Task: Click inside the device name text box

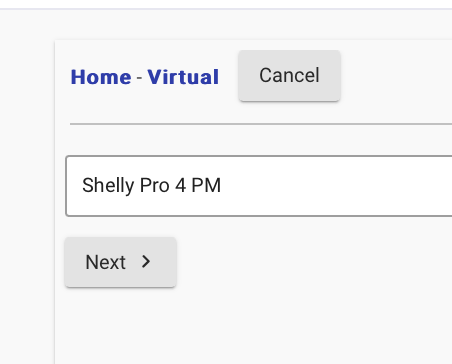Action: tap(259, 186)
